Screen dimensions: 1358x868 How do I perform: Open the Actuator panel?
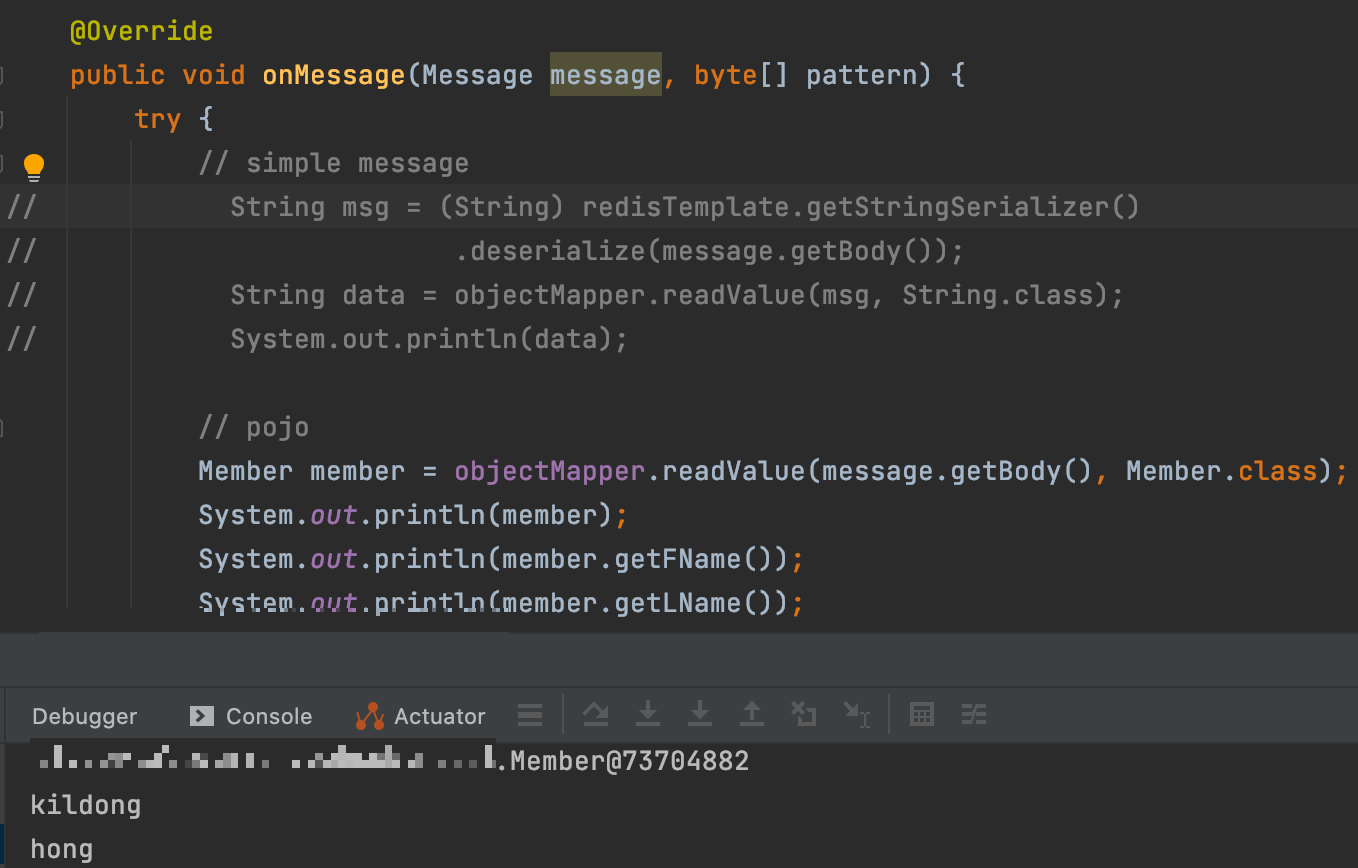click(x=437, y=716)
